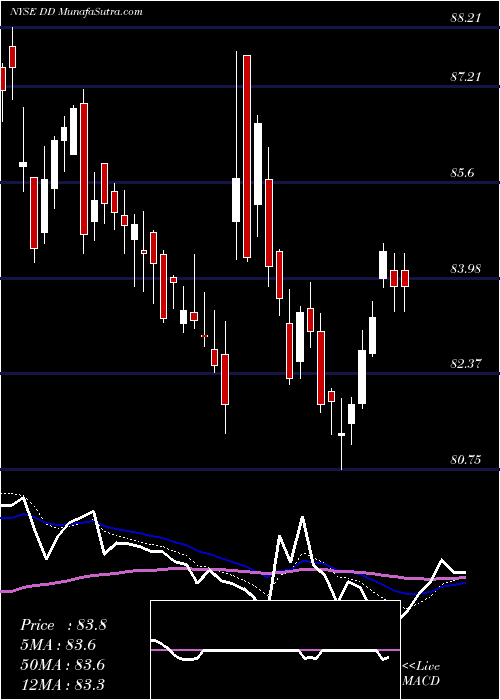Click the Price : 83.8 readout
Screen dimensions: 500x700
click(x=63, y=625)
